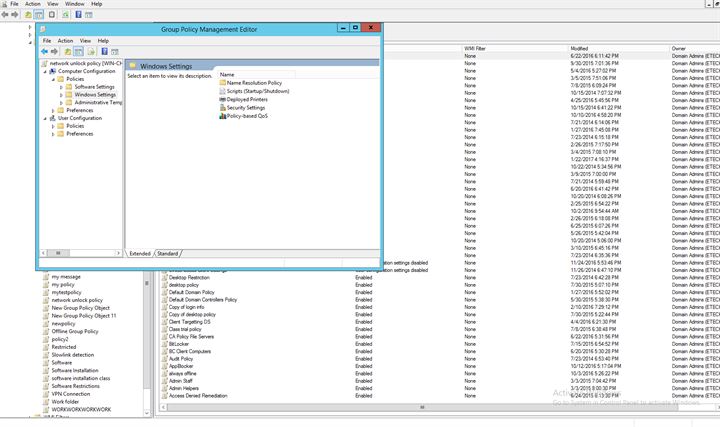The image size is (720, 427).
Task: Expand Administrative Templates in the tree
Action: (62, 102)
